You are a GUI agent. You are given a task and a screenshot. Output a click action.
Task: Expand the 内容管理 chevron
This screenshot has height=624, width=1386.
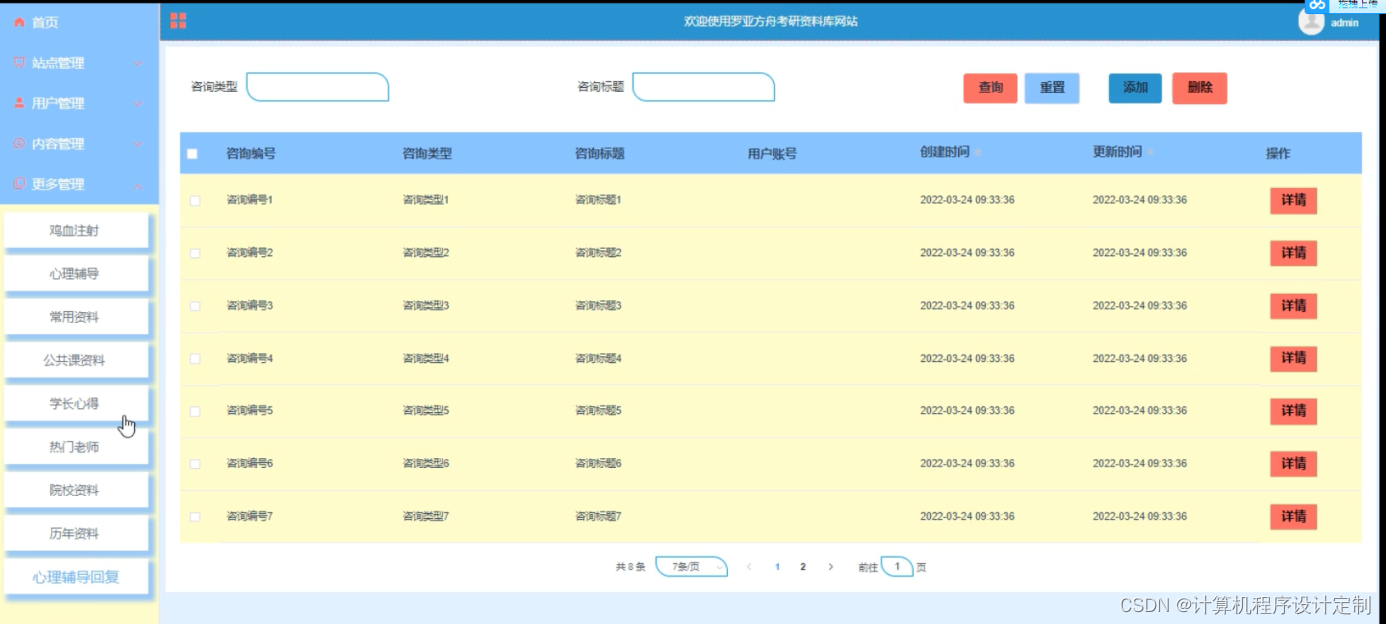[138, 145]
